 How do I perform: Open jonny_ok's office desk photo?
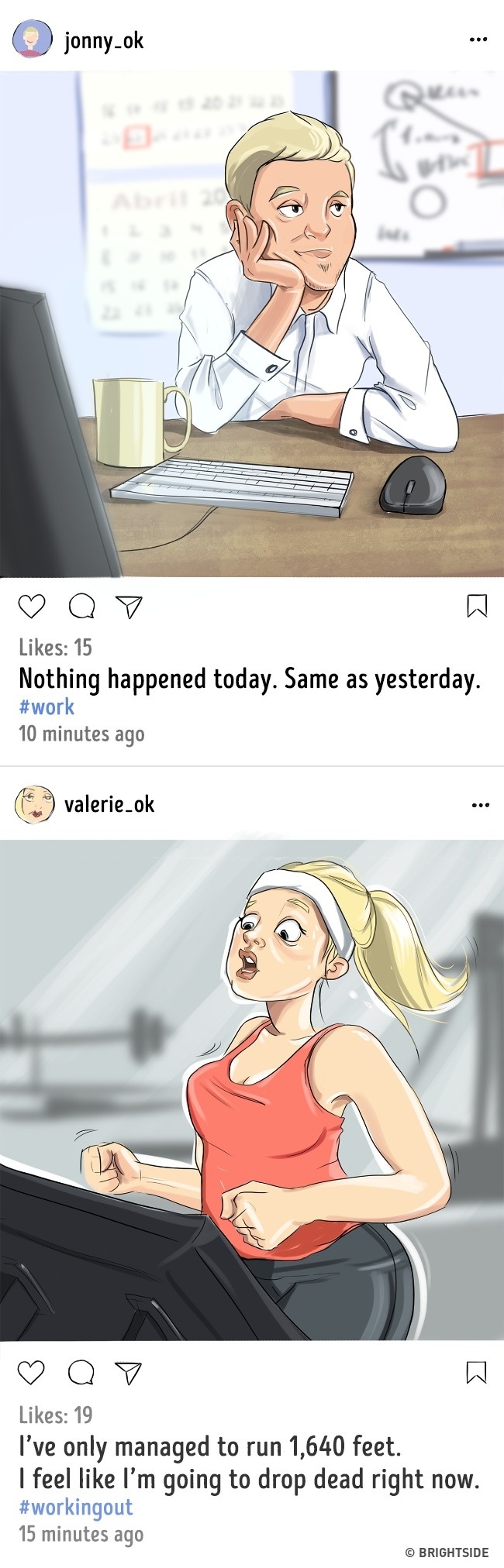(252, 324)
